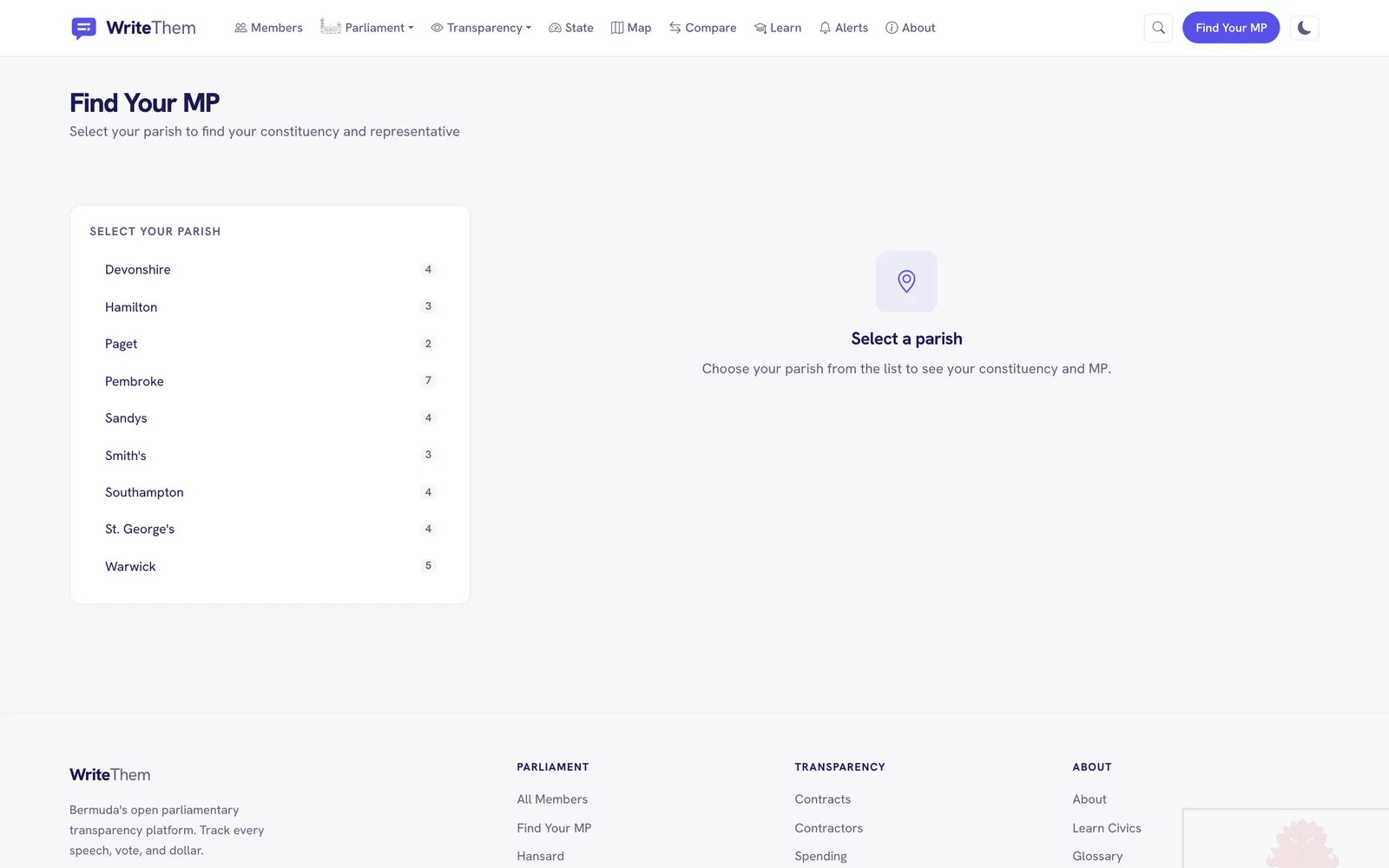
Task: Expand the Parliament dropdown menu
Action: (367, 28)
